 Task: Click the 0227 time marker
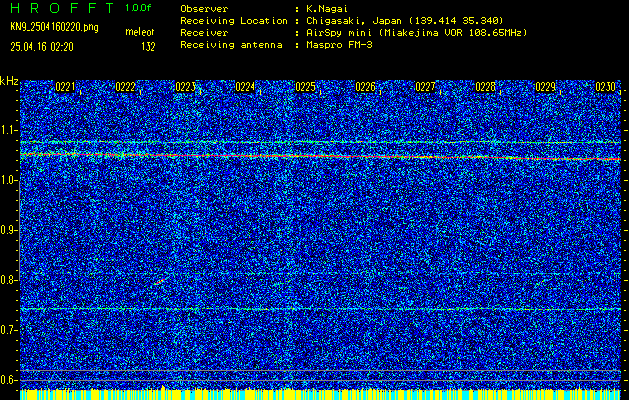[x=425, y=87]
